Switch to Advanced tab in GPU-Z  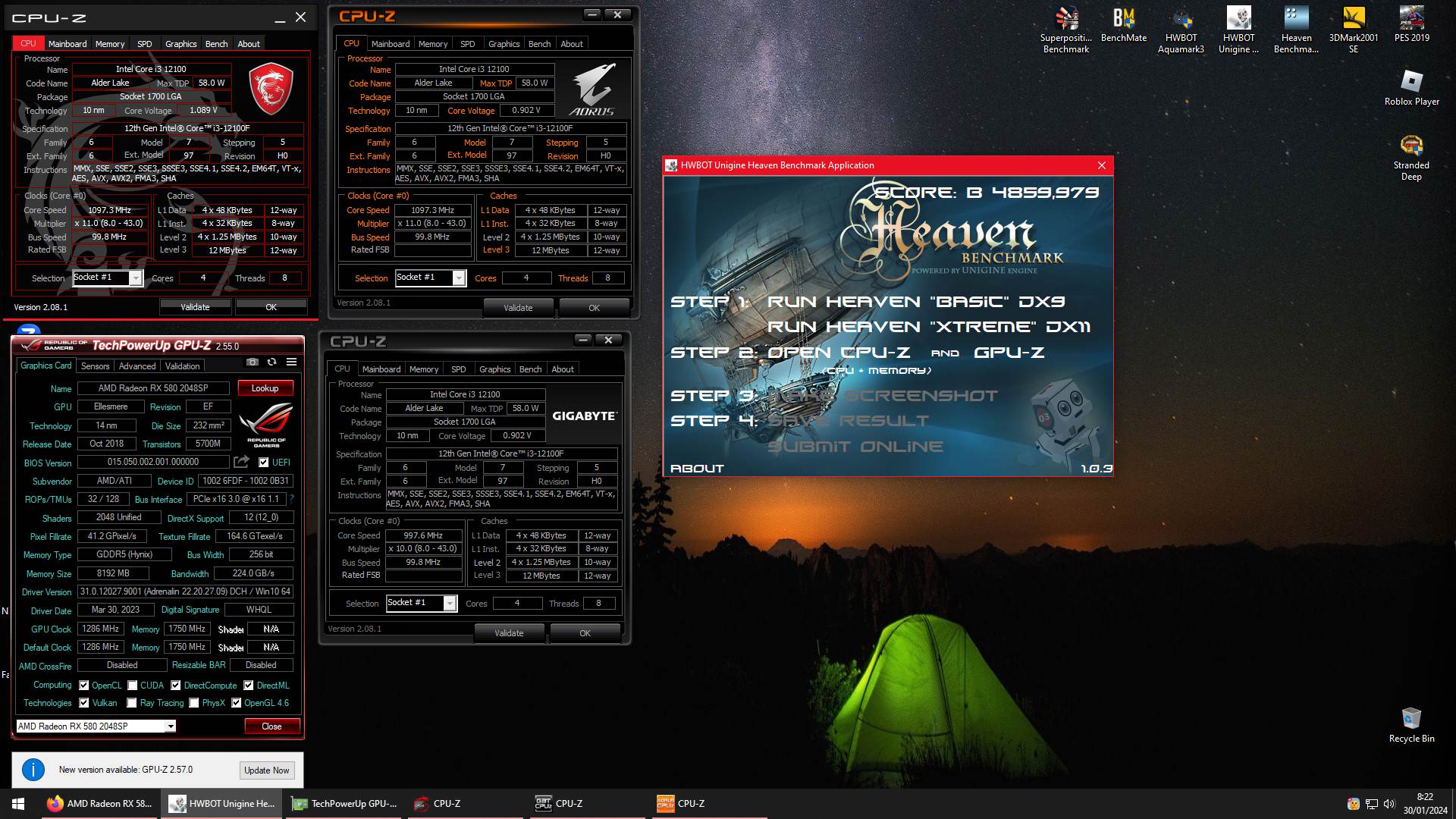click(x=137, y=366)
